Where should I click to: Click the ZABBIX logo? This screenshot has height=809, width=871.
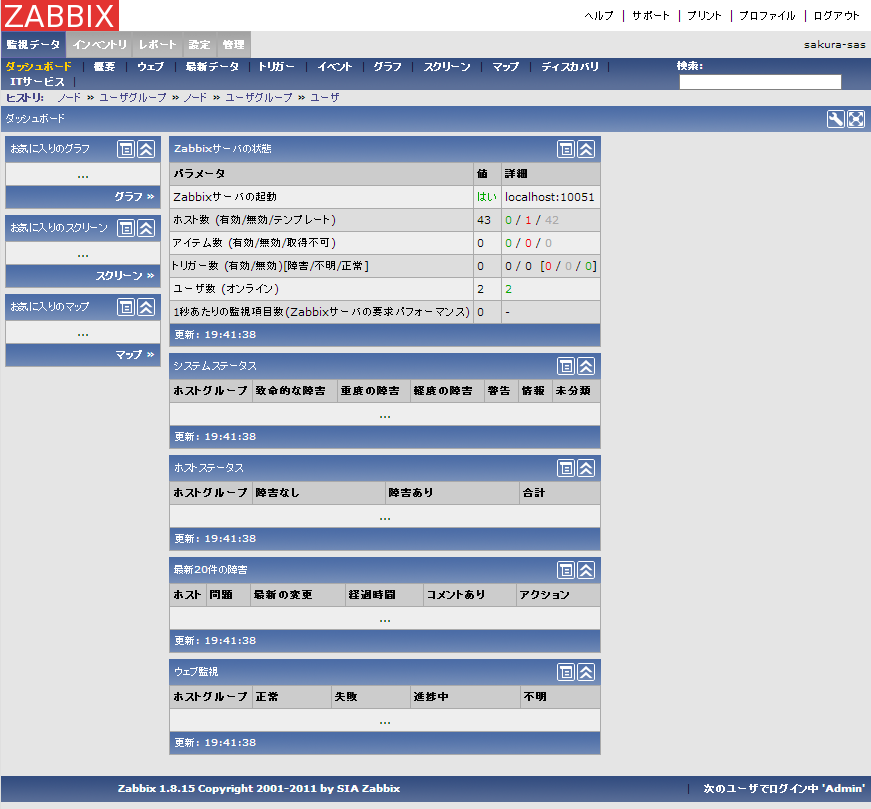[61, 15]
